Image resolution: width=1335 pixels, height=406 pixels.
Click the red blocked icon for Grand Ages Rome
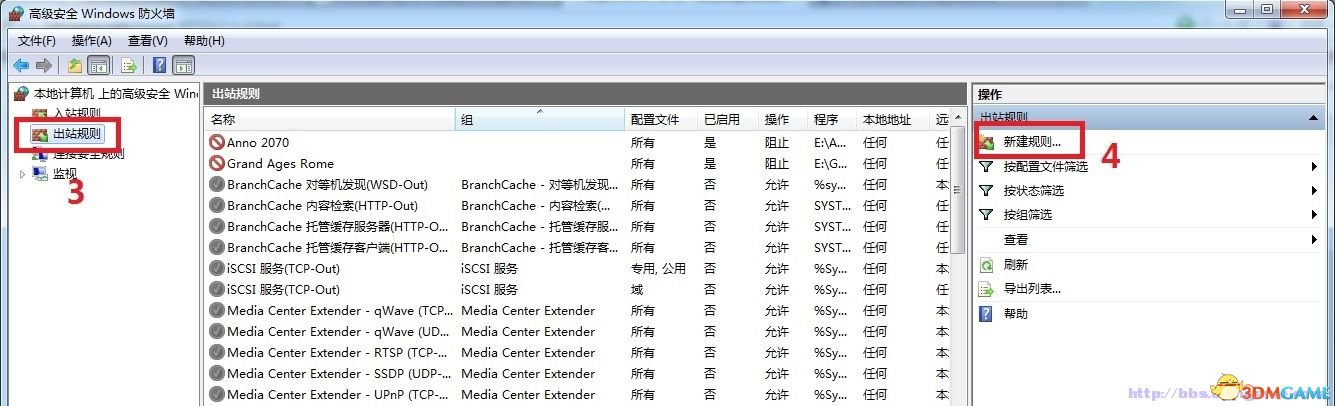[x=217, y=163]
